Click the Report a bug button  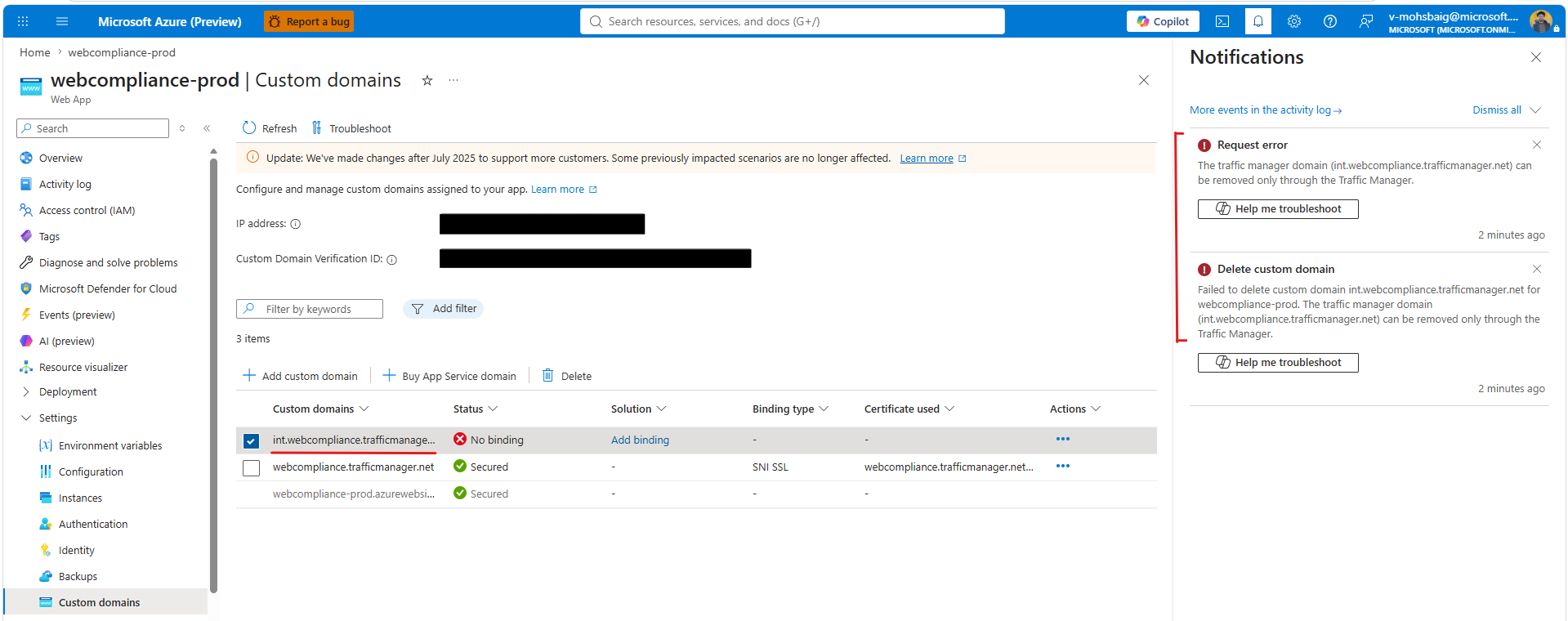309,22
